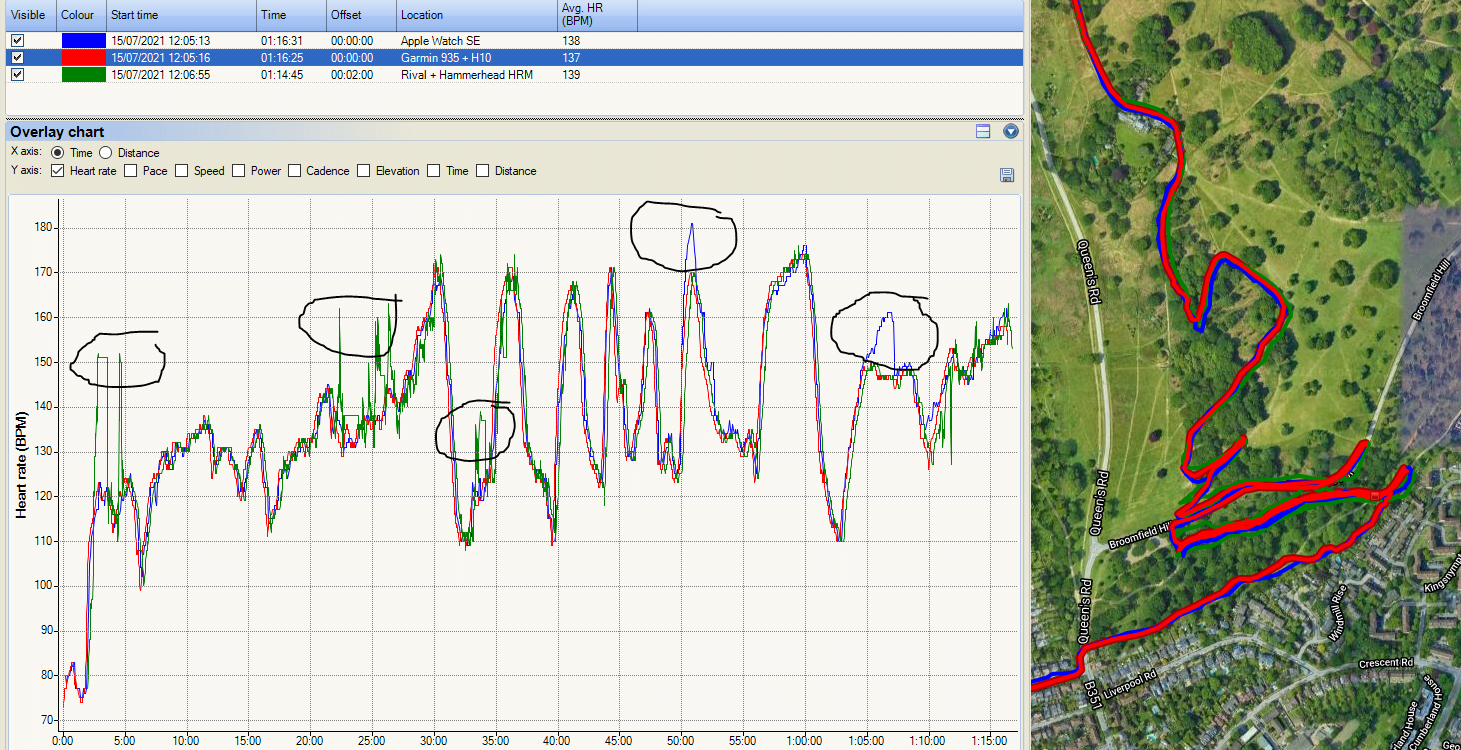Click the split-panel layout icon in Overlay chart header
The height and width of the screenshot is (750, 1461).
click(983, 131)
